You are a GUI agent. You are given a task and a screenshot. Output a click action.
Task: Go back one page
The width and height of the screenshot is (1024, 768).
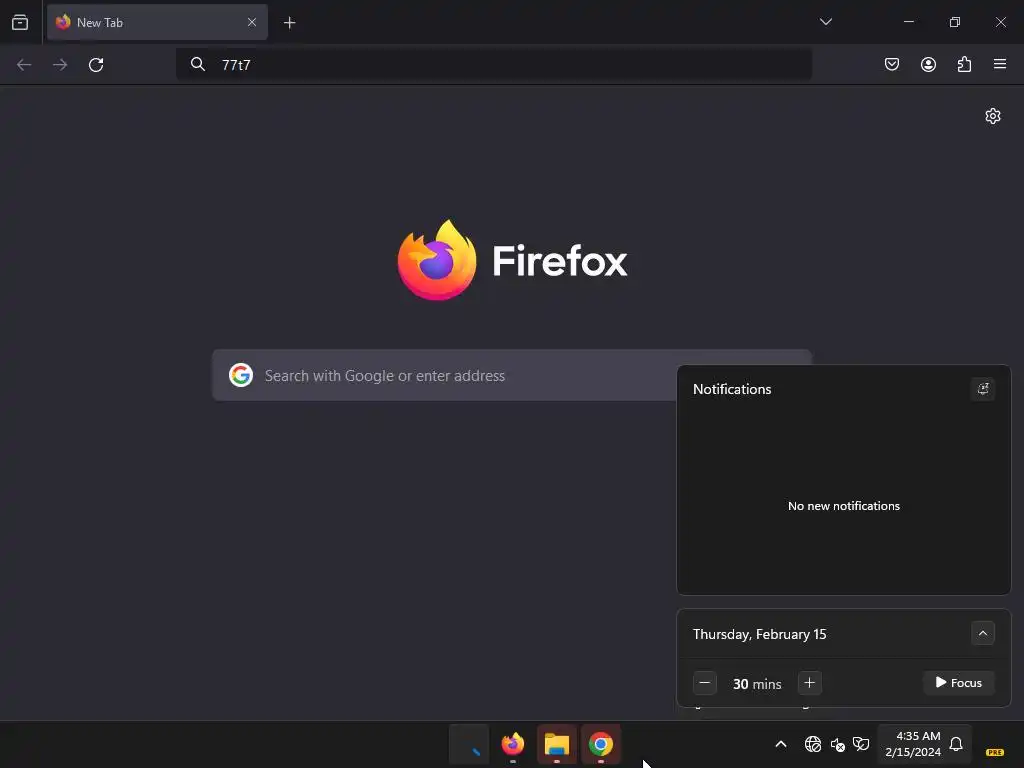pos(24,65)
